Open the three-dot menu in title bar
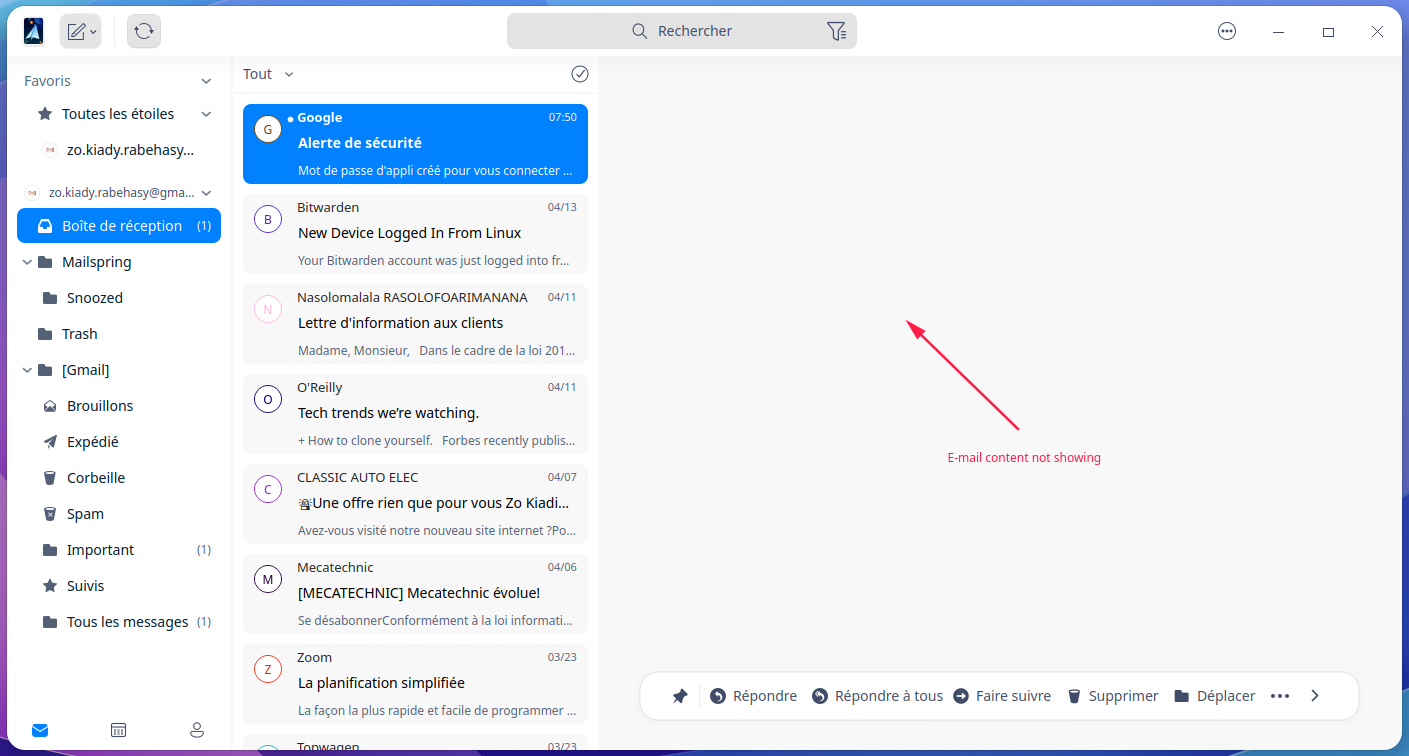The height and width of the screenshot is (756, 1409). point(1227,31)
